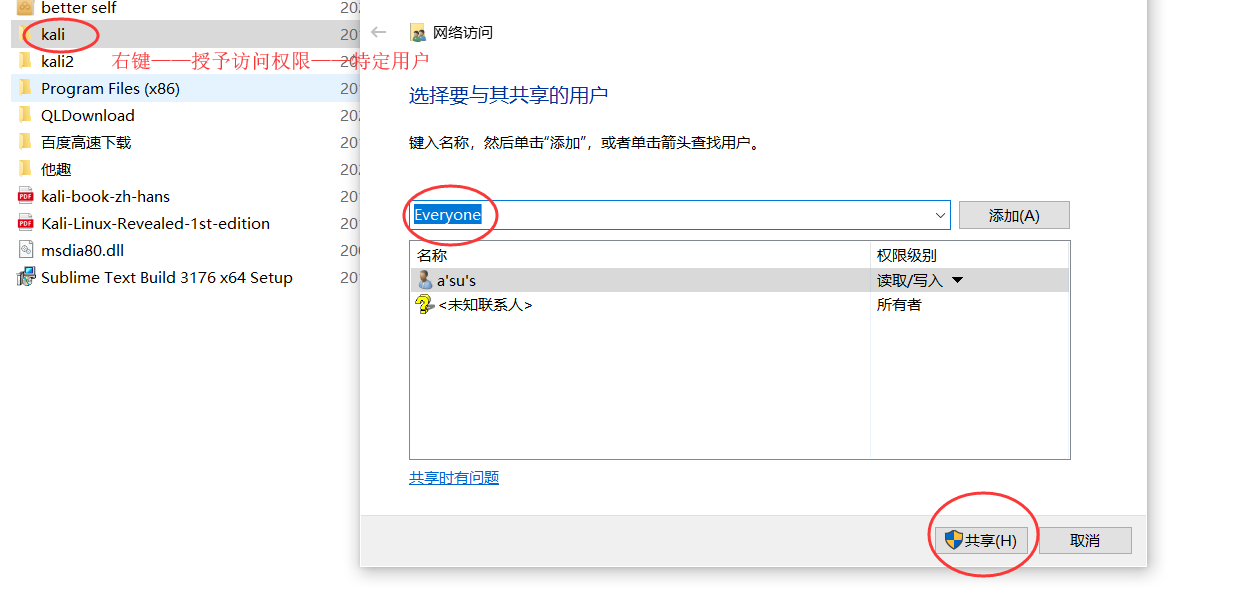Select the msdia80.dll file name
The width and height of the screenshot is (1240, 594).
pyautogui.click(x=83, y=250)
